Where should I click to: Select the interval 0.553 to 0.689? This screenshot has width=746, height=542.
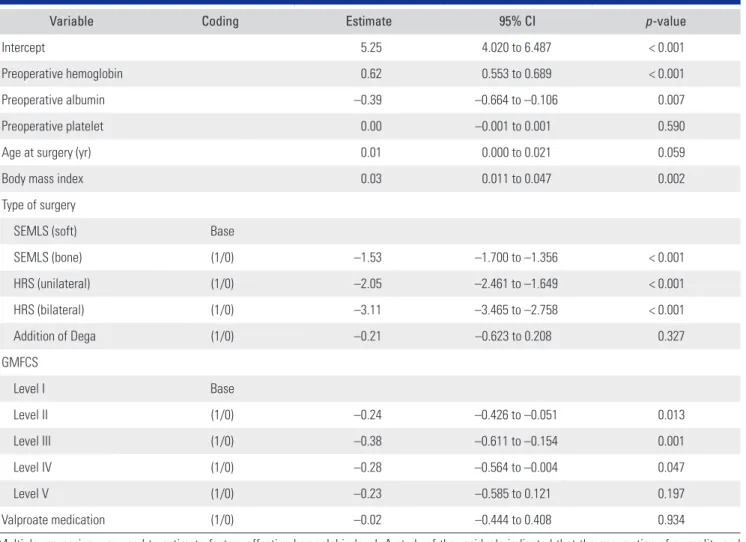(516, 74)
